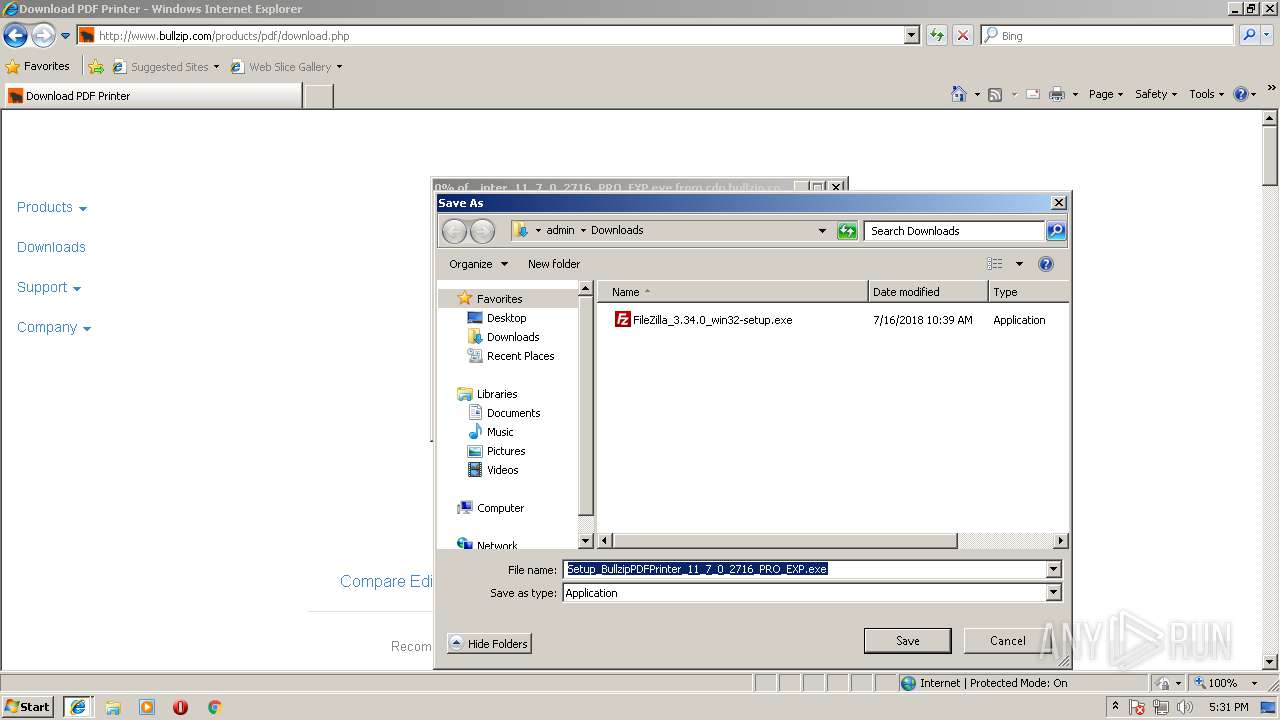Open the Tools menu in IE toolbar
The image size is (1280, 720).
pyautogui.click(x=1207, y=94)
